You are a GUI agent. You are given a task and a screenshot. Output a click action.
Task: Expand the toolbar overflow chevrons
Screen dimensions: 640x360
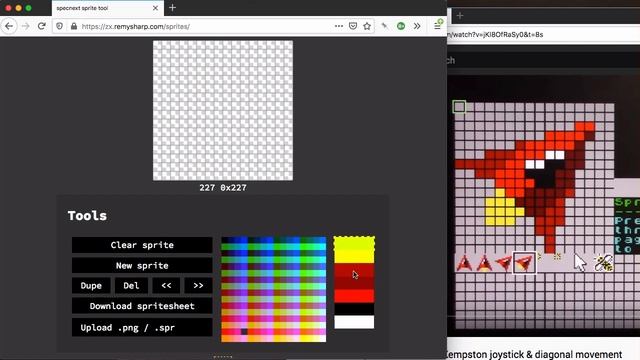[x=417, y=26]
